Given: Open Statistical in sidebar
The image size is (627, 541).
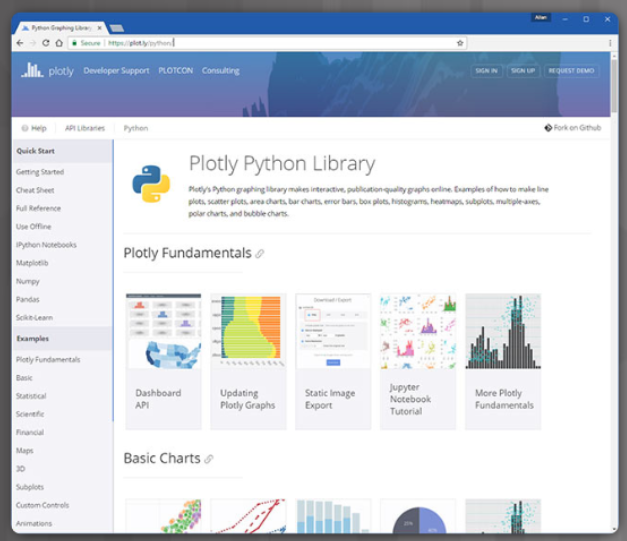Looking at the screenshot, I should (x=31, y=396).
